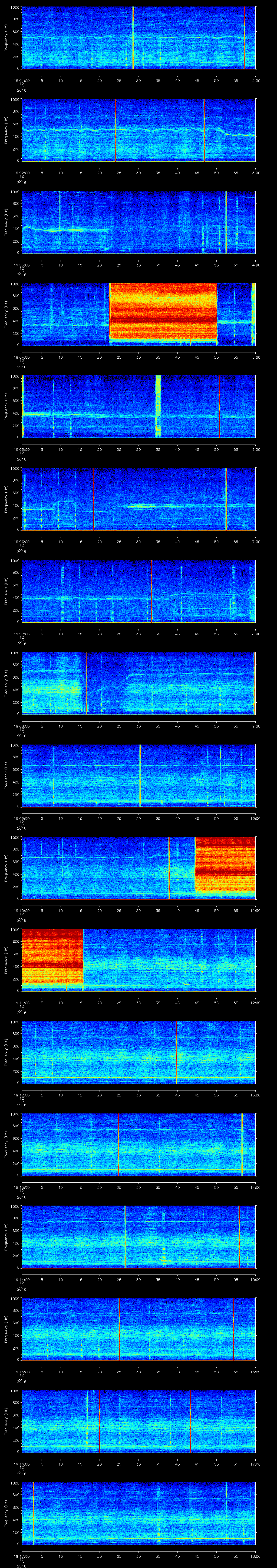Click the 19:08:00 time axis label
The image size is (277, 1568).
coord(21,726)
